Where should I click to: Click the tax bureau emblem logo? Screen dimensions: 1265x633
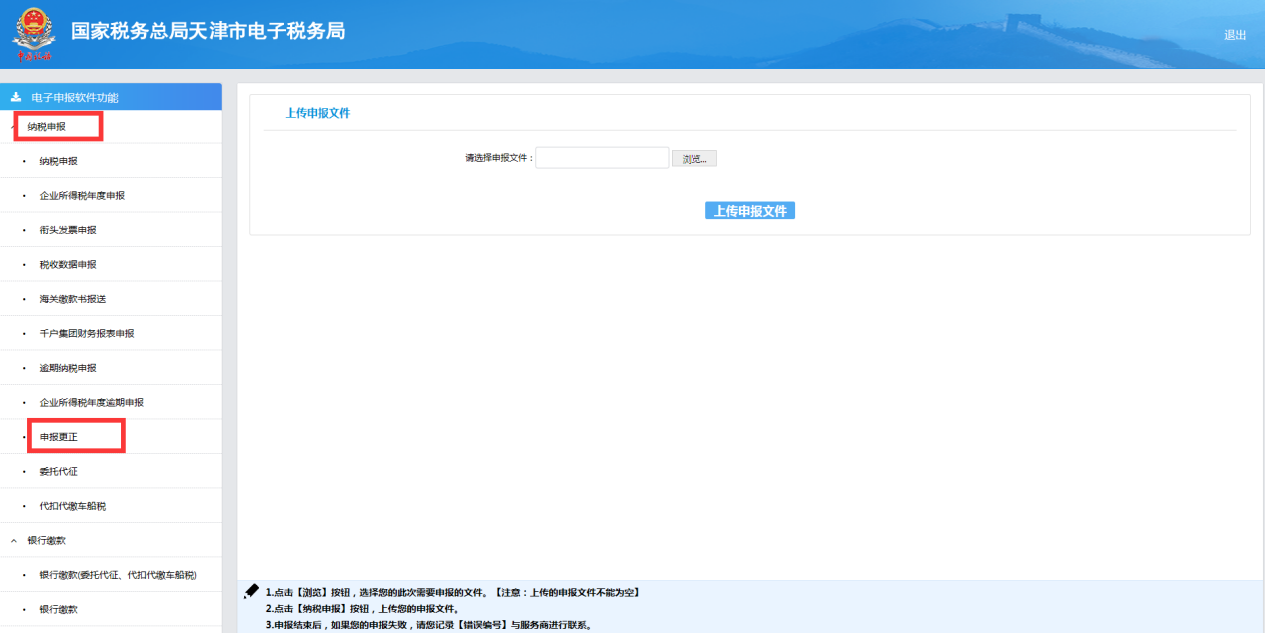point(34,34)
